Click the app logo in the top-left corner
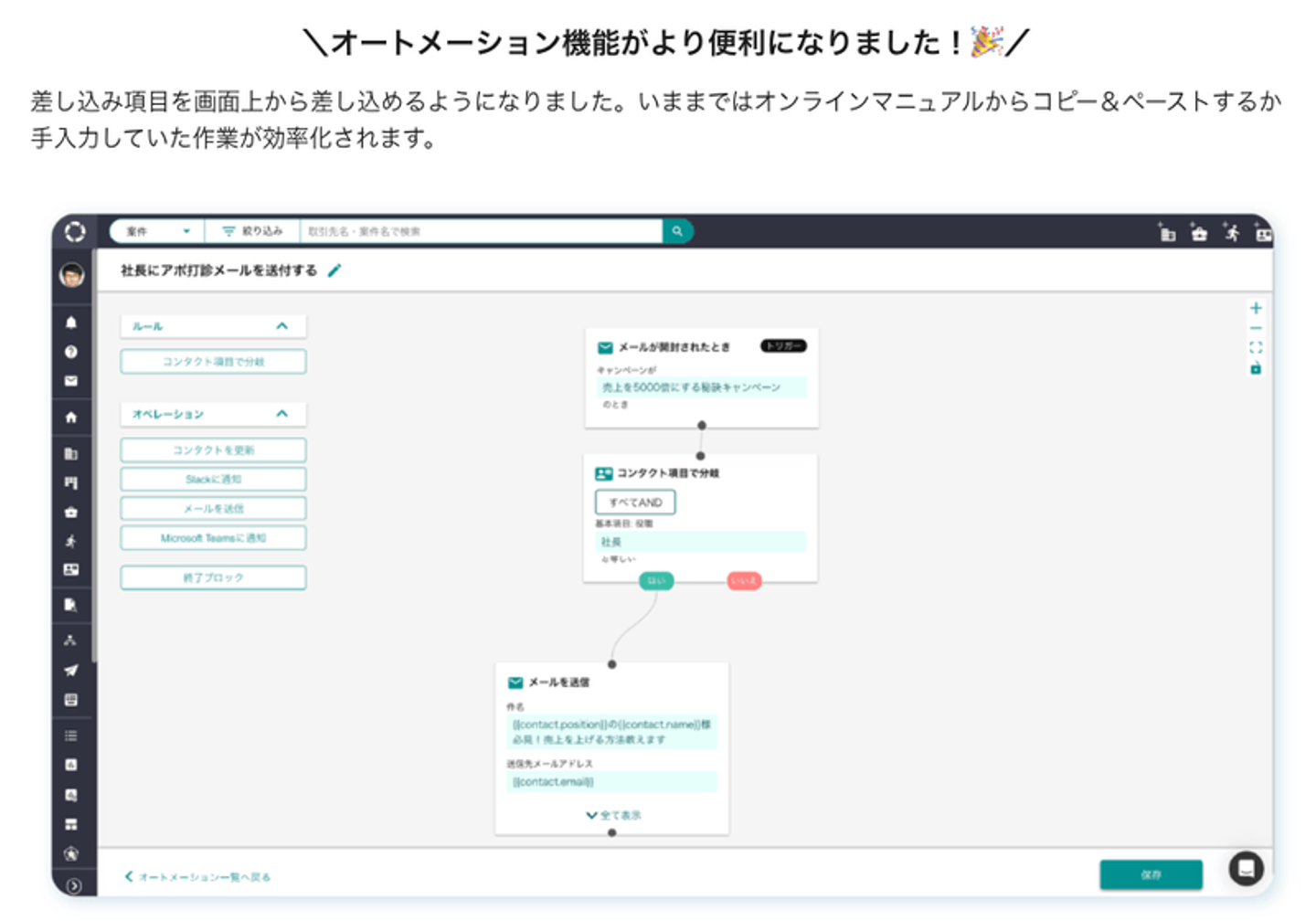Viewport: 1316px width, 921px height. pos(75,232)
